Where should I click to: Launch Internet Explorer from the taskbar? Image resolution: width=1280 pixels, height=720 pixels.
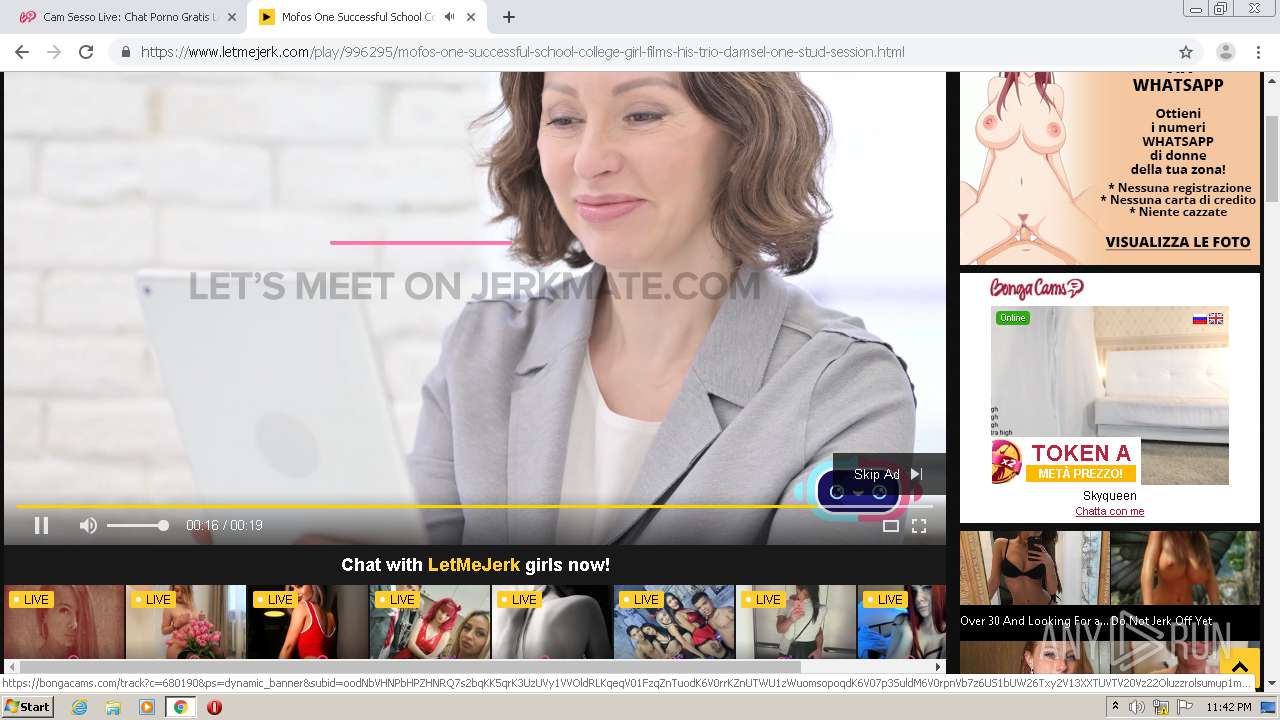[80, 707]
